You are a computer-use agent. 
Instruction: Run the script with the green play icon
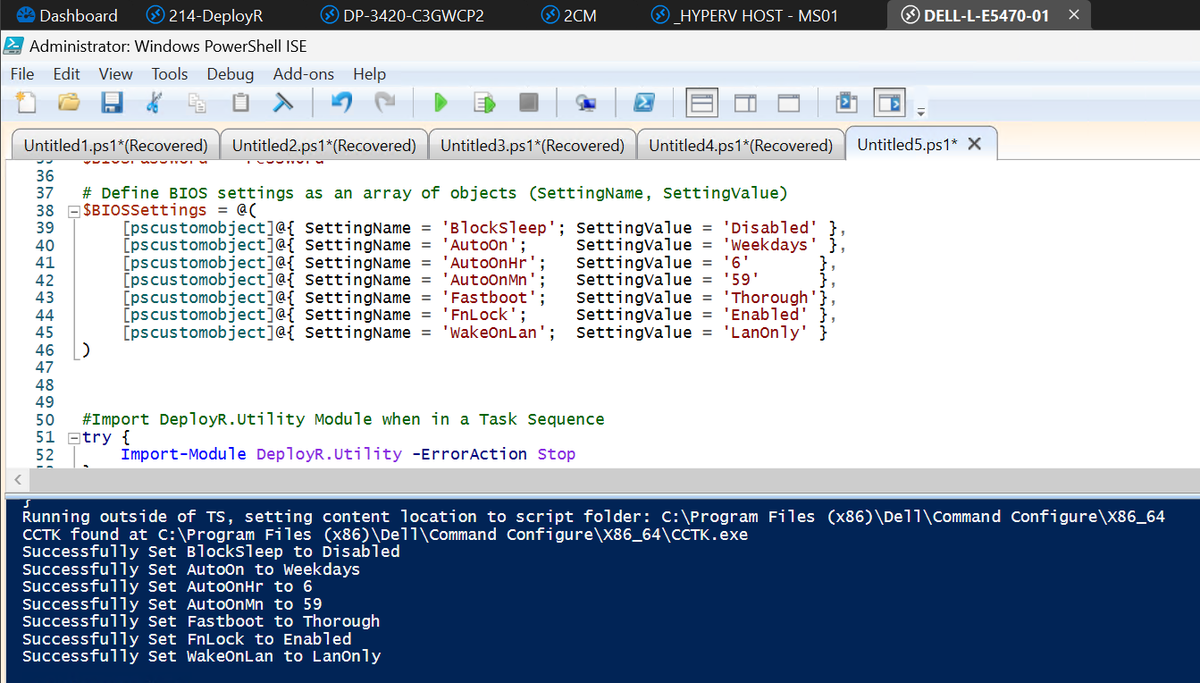(x=440, y=102)
